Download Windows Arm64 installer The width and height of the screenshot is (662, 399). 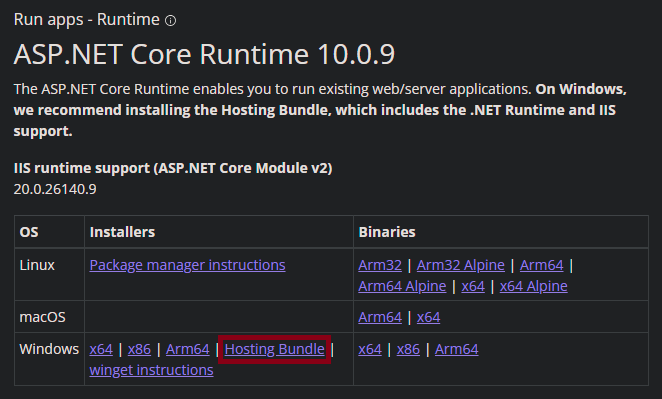[x=187, y=349]
